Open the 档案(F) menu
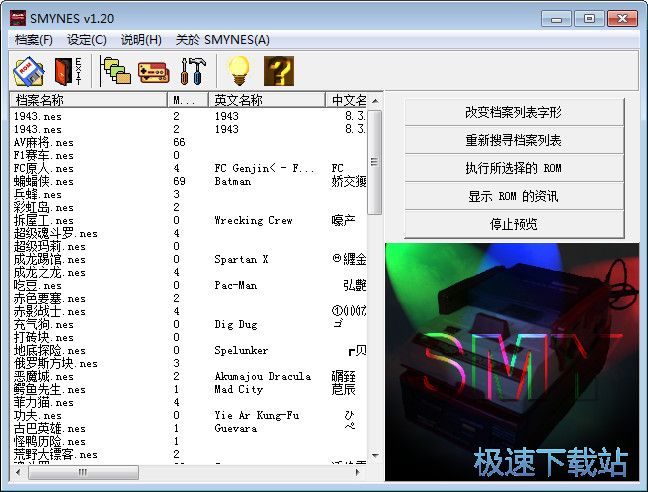This screenshot has width=648, height=492. point(34,40)
